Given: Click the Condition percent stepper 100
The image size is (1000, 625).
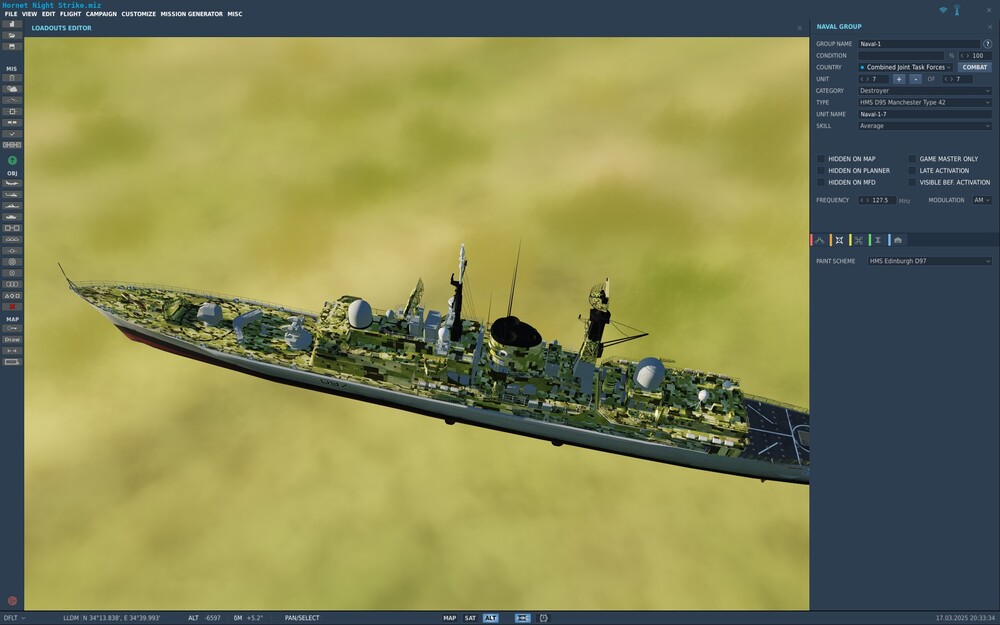Looking at the screenshot, I should 975,55.
